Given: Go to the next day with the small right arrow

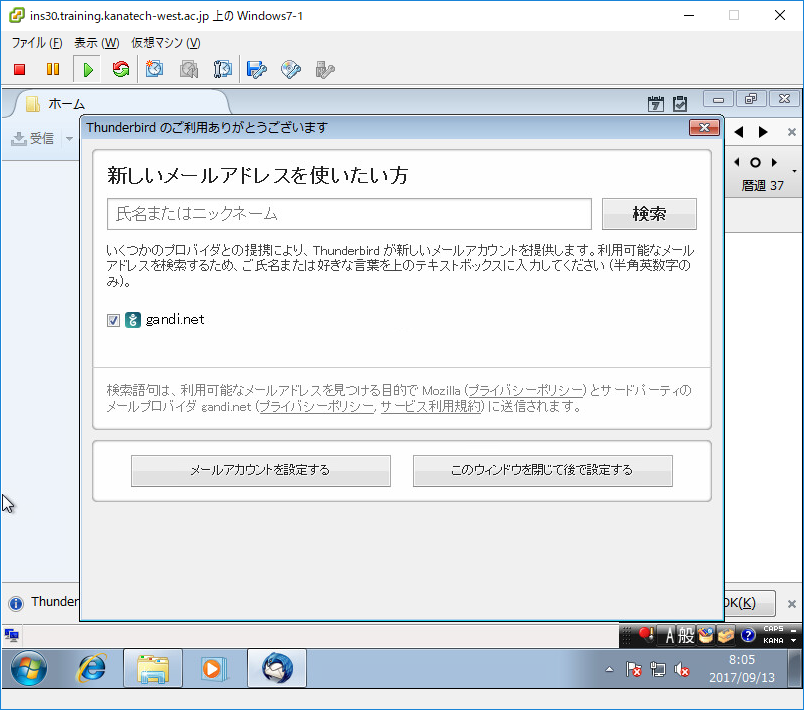Looking at the screenshot, I should pos(774,163).
